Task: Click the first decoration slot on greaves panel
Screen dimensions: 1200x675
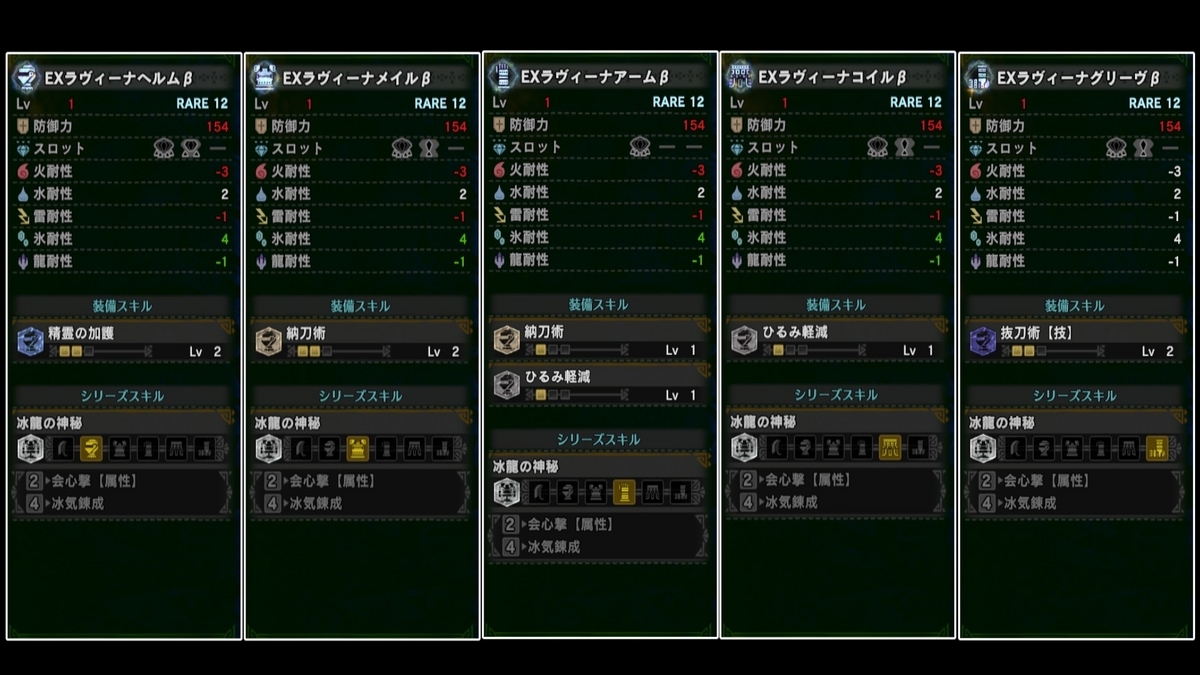Action: [x=1117, y=149]
